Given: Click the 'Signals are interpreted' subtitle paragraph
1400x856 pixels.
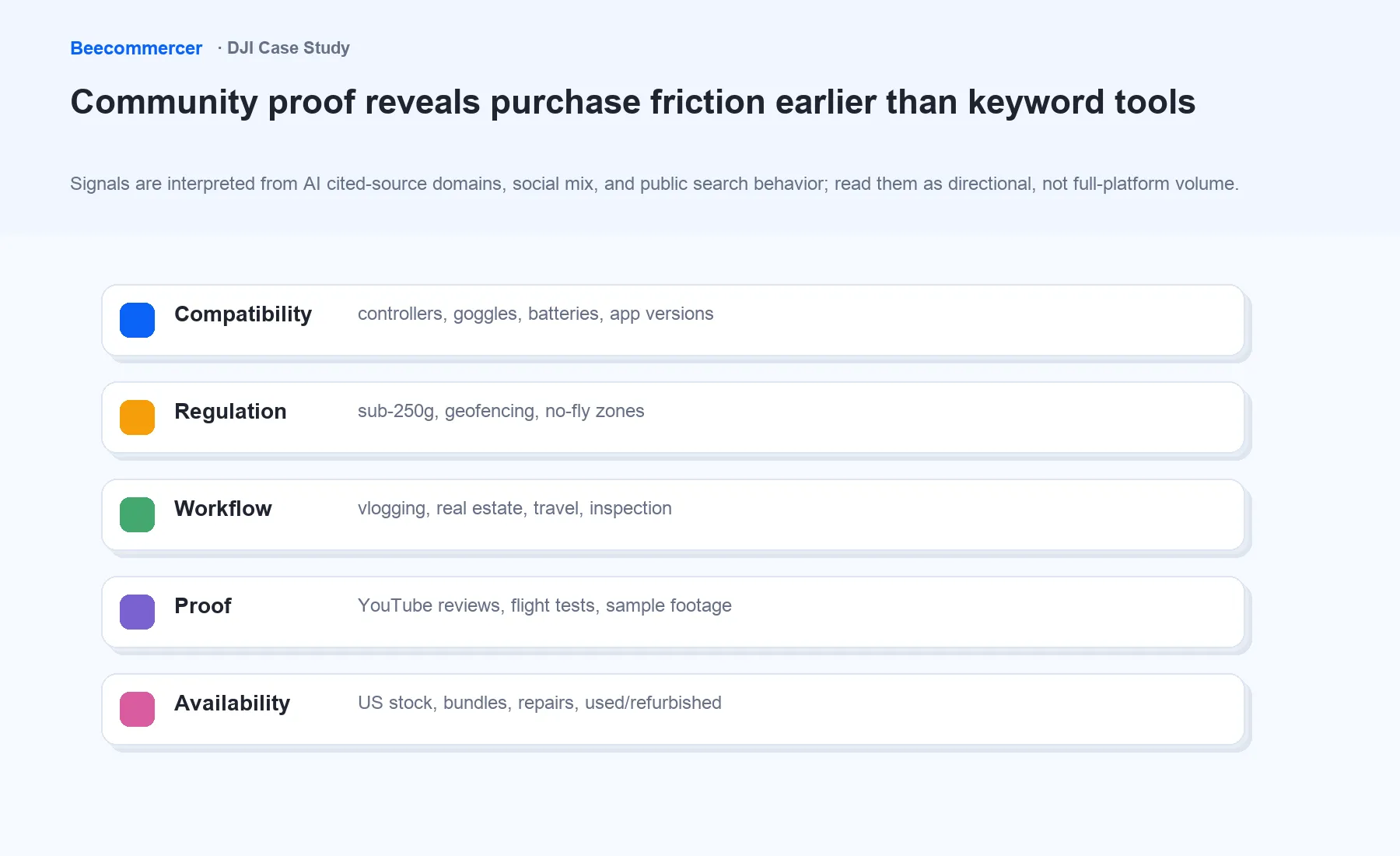Looking at the screenshot, I should (x=654, y=184).
